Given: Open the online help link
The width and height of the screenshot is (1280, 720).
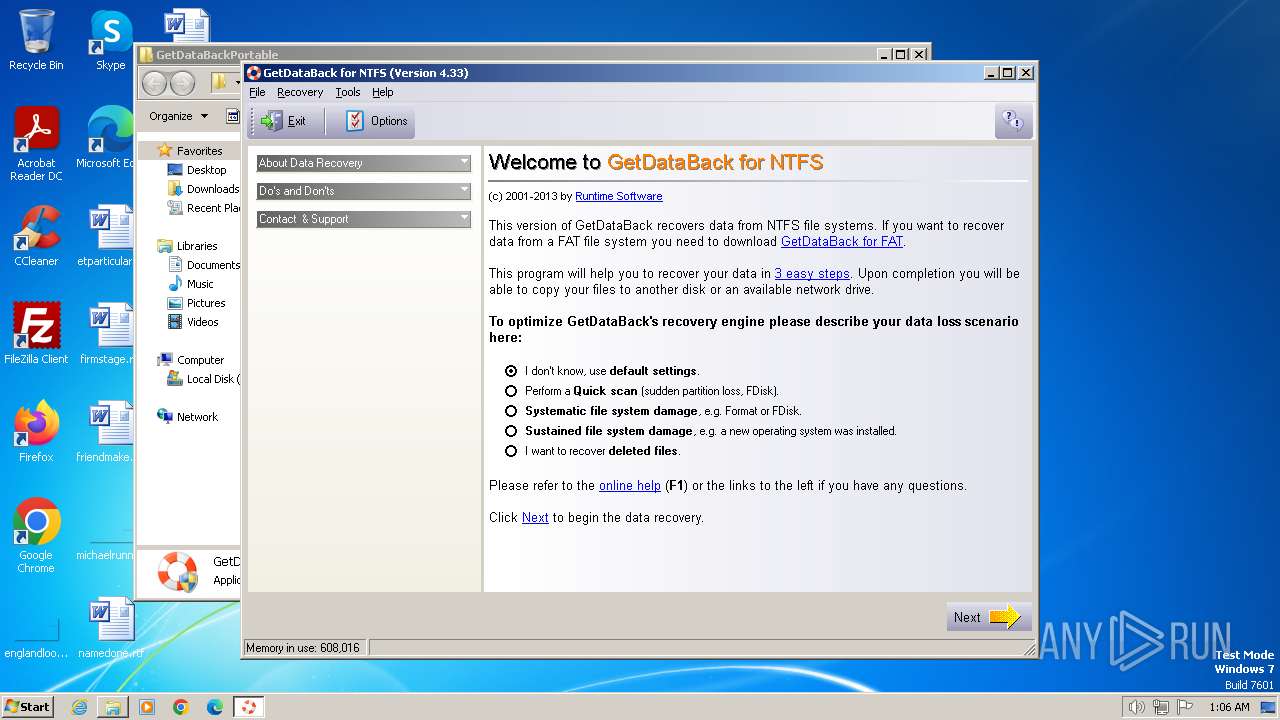Looking at the screenshot, I should (x=630, y=485).
